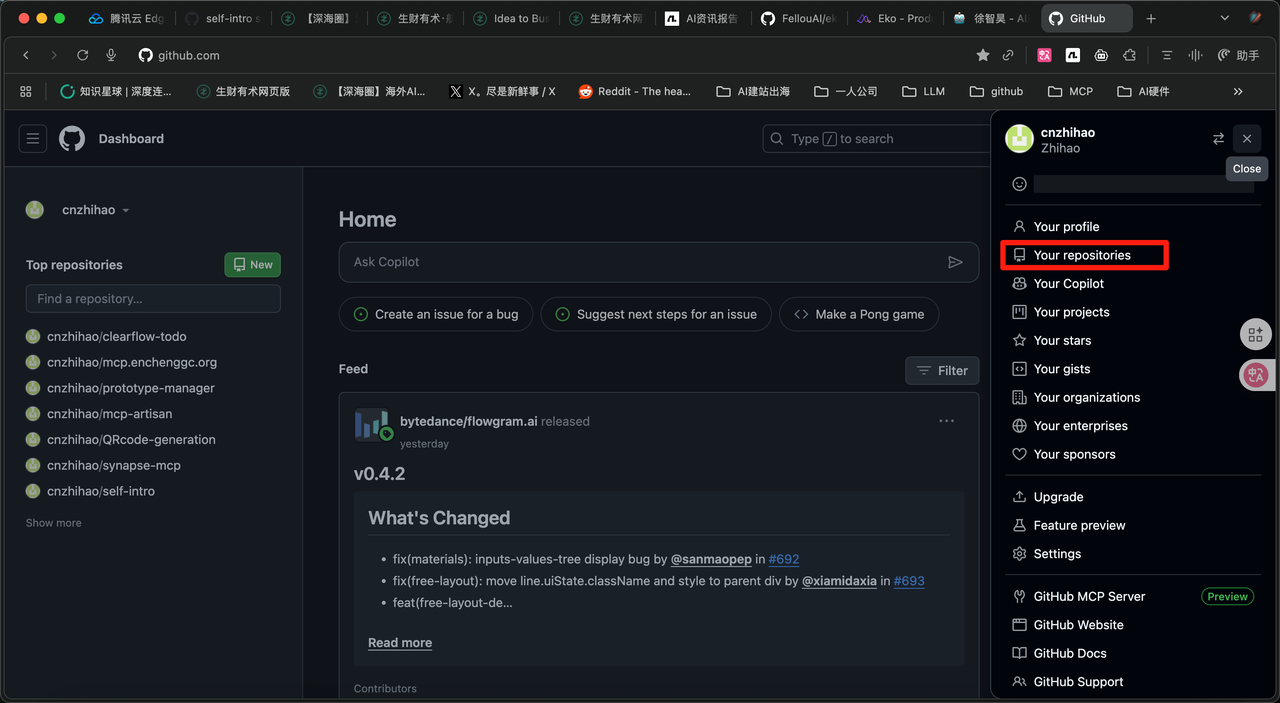Viewport: 1280px width, 703px height.
Task: Open the hamburger navigation menu
Action: point(33,139)
